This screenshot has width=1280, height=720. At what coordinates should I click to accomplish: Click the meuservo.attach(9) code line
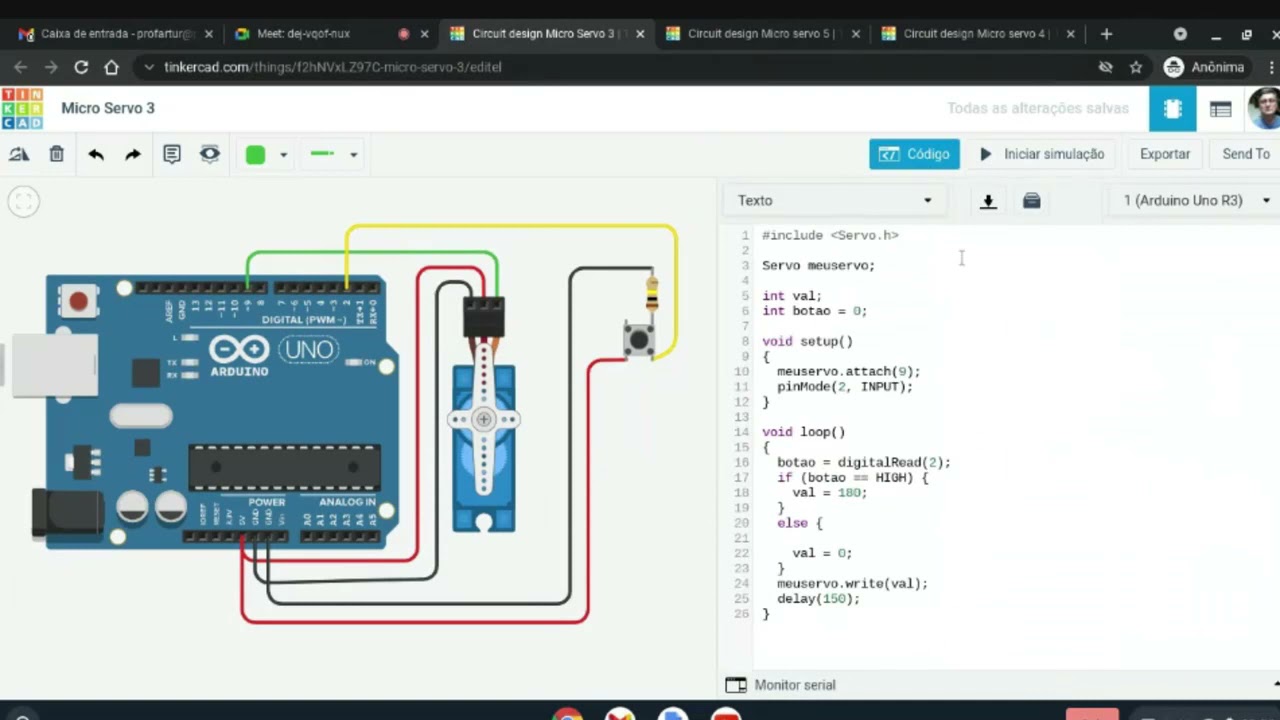pyautogui.click(x=848, y=371)
